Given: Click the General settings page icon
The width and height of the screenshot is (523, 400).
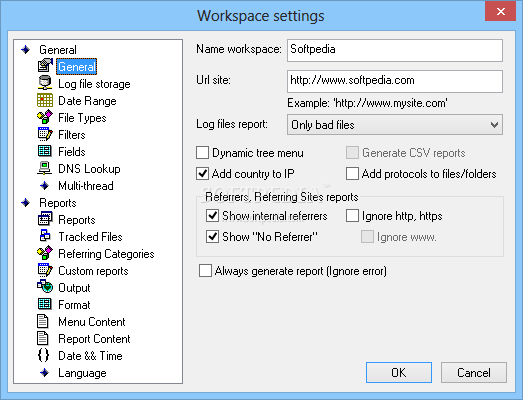Looking at the screenshot, I should coord(45,66).
